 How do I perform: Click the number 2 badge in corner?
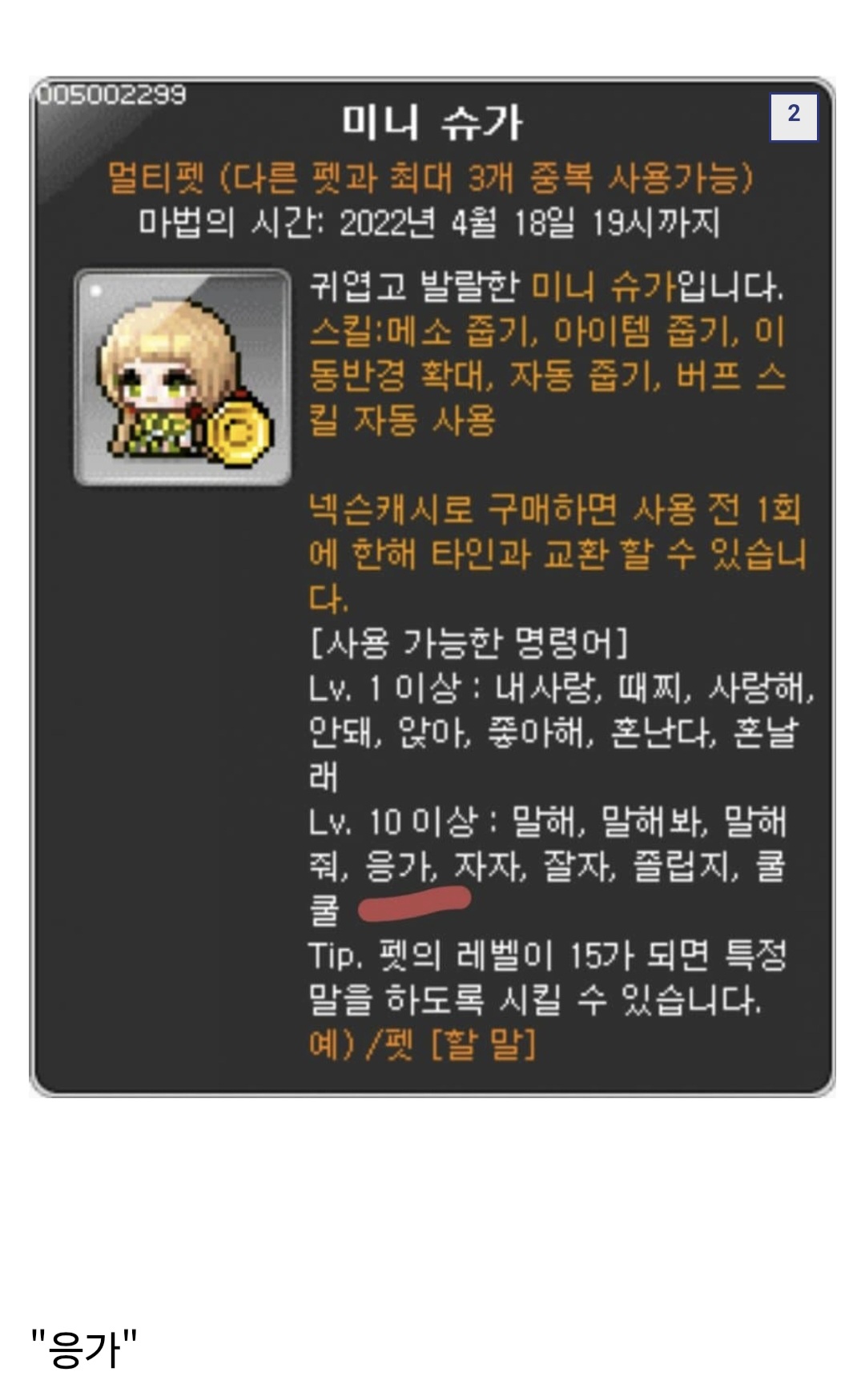pos(794,117)
